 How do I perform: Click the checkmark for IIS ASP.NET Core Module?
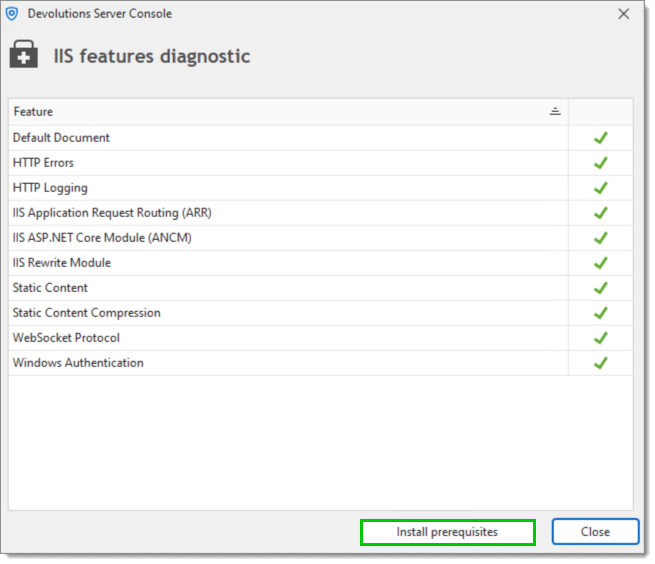pos(601,238)
